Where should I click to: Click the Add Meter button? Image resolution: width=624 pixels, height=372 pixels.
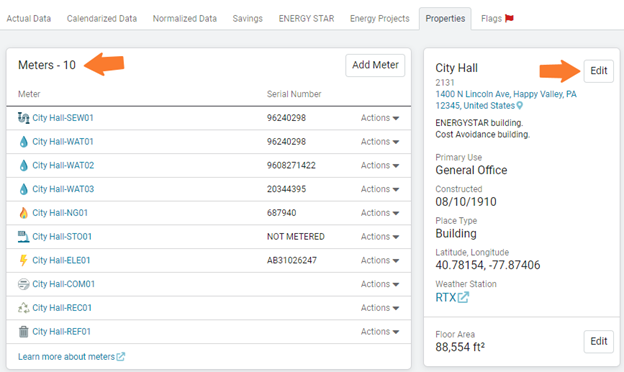(375, 65)
